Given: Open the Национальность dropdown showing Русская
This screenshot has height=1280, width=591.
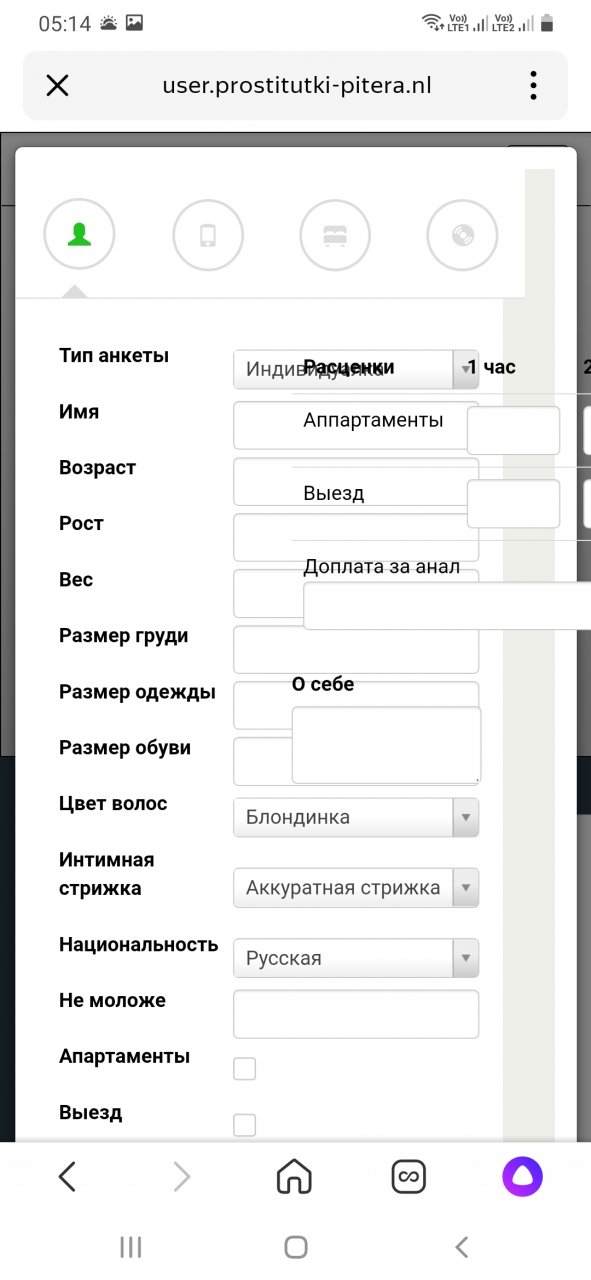Looking at the screenshot, I should point(355,957).
